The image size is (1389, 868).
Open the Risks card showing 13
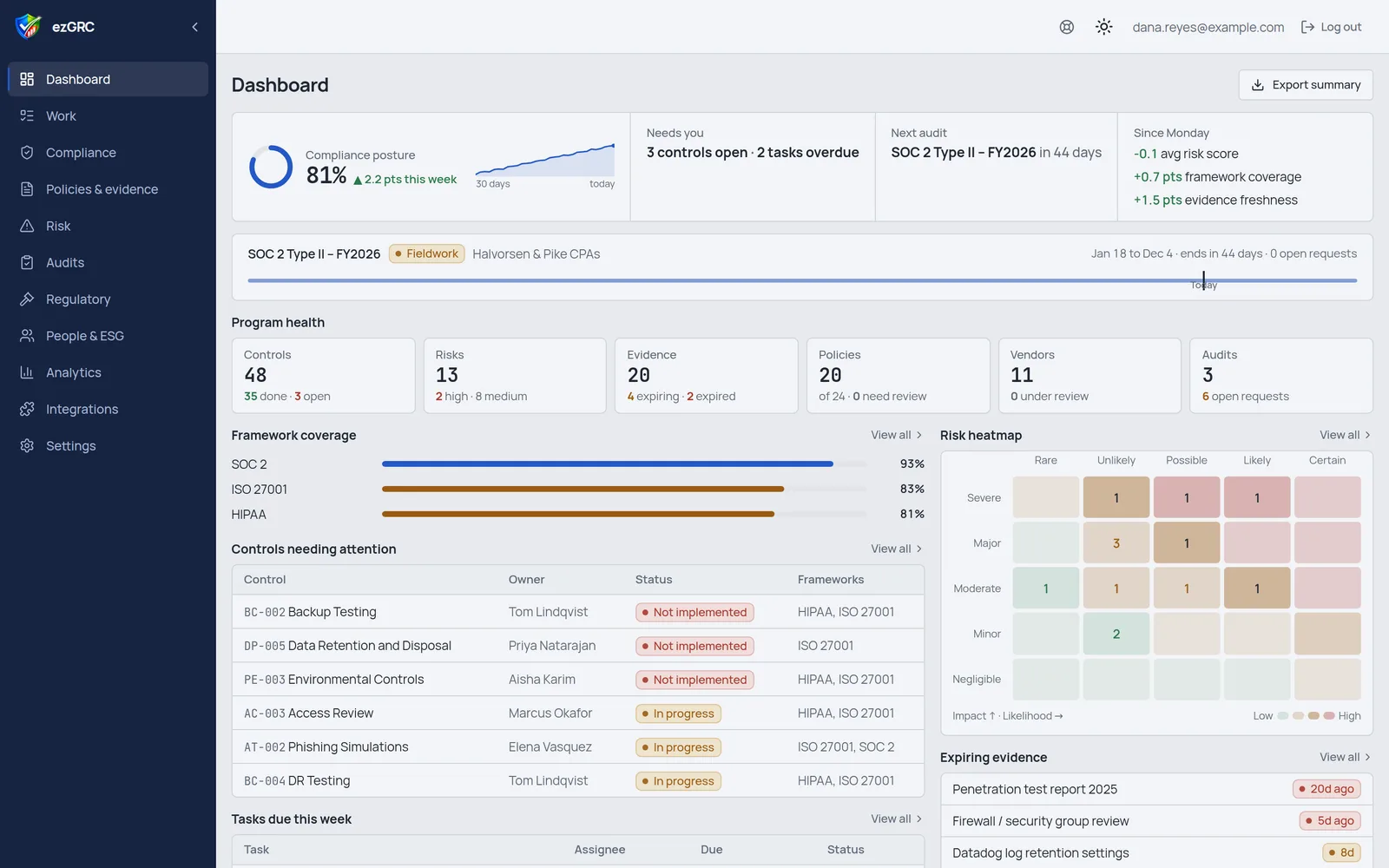(x=515, y=376)
